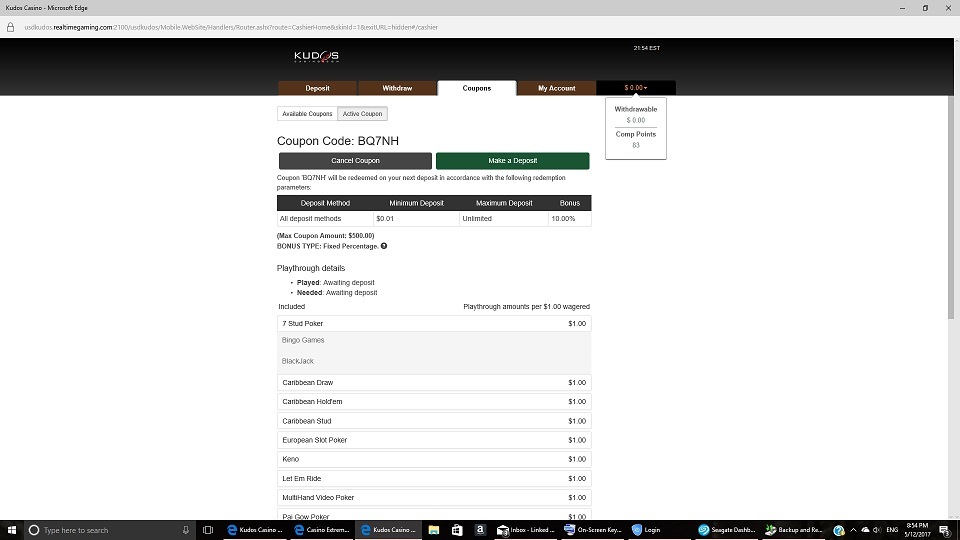
Task: Open the My Account tab
Action: [x=556, y=88]
